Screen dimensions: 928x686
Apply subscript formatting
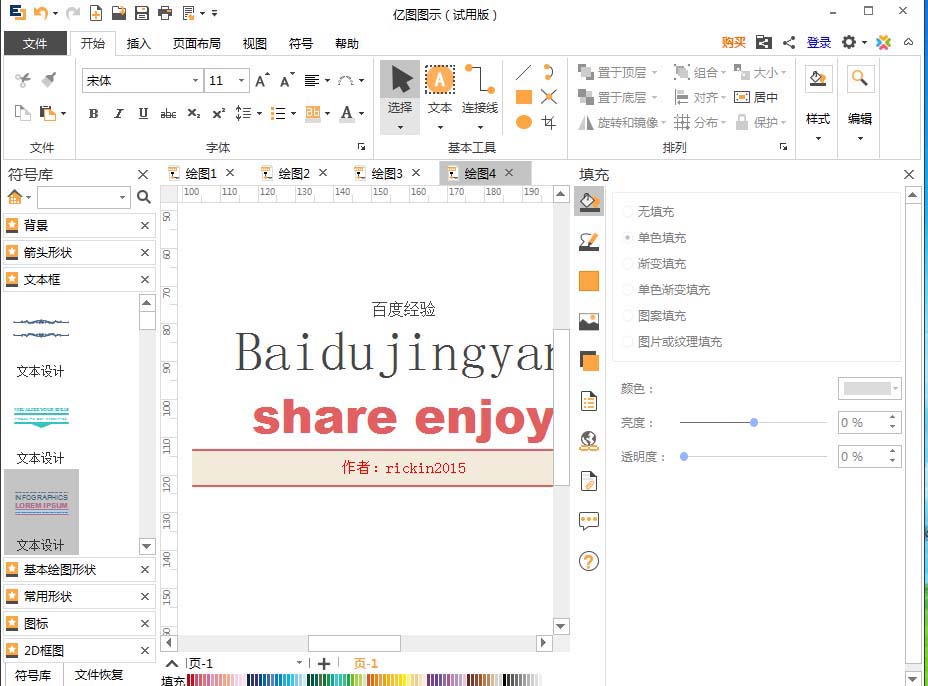[x=194, y=113]
